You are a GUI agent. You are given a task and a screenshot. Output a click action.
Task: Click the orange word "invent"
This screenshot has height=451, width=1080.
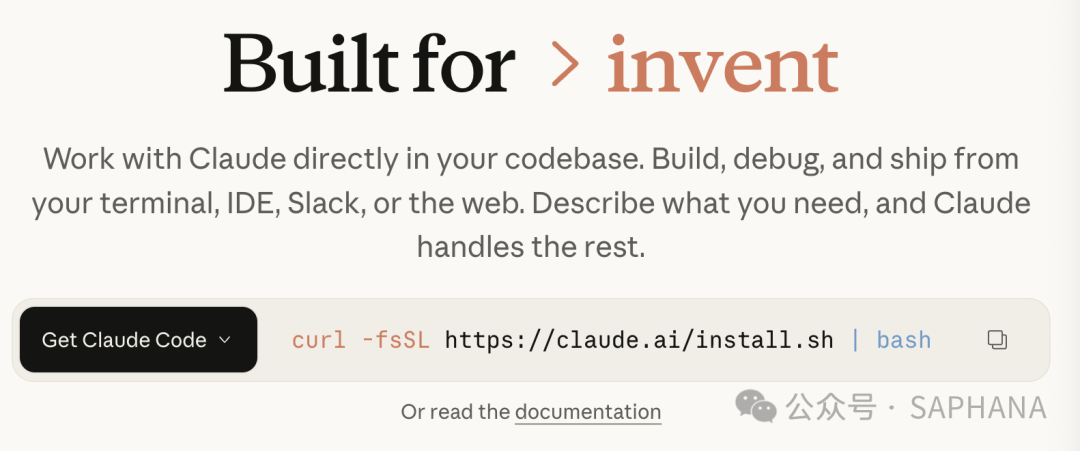click(722, 64)
